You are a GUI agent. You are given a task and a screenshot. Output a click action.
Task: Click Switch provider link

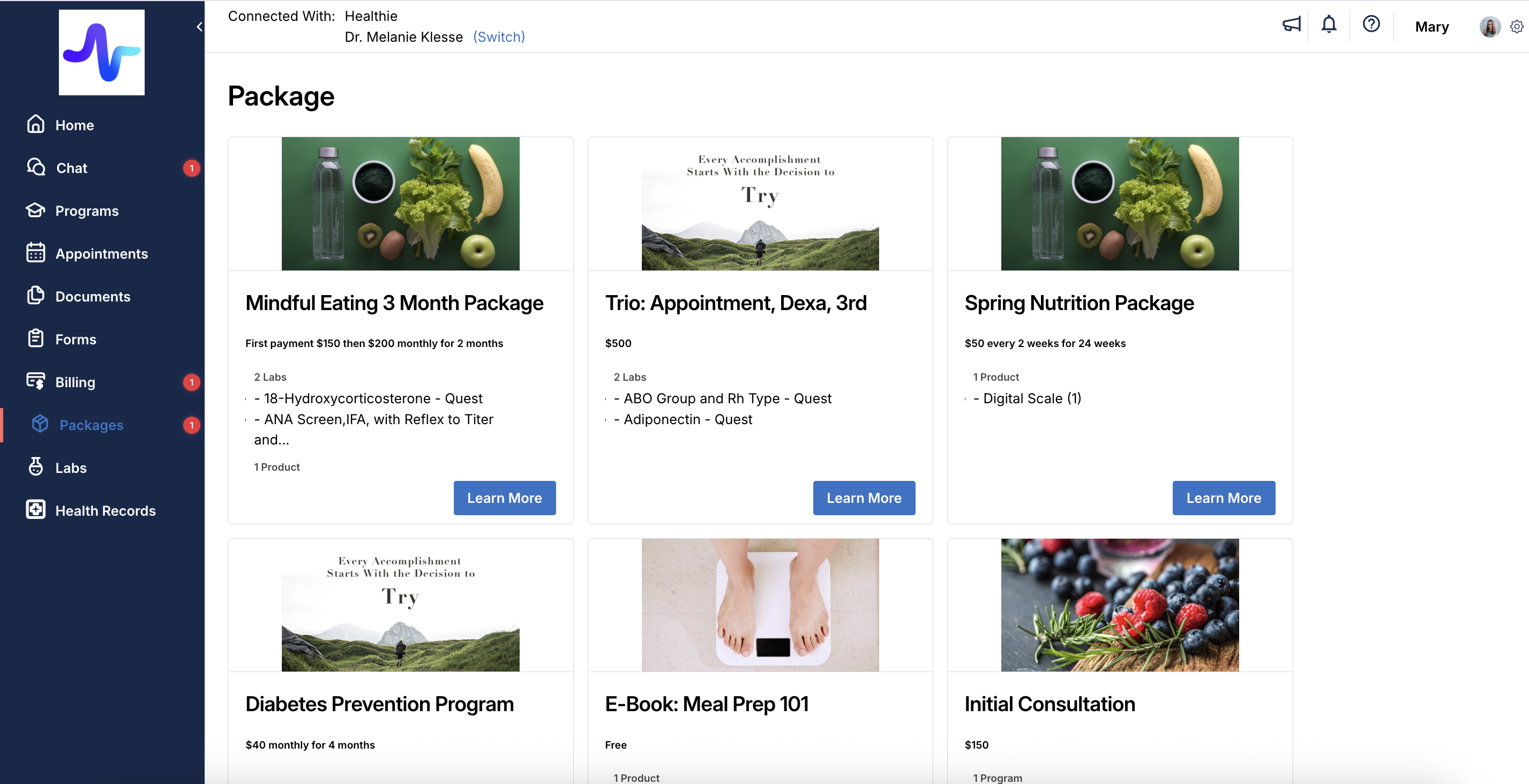(499, 37)
